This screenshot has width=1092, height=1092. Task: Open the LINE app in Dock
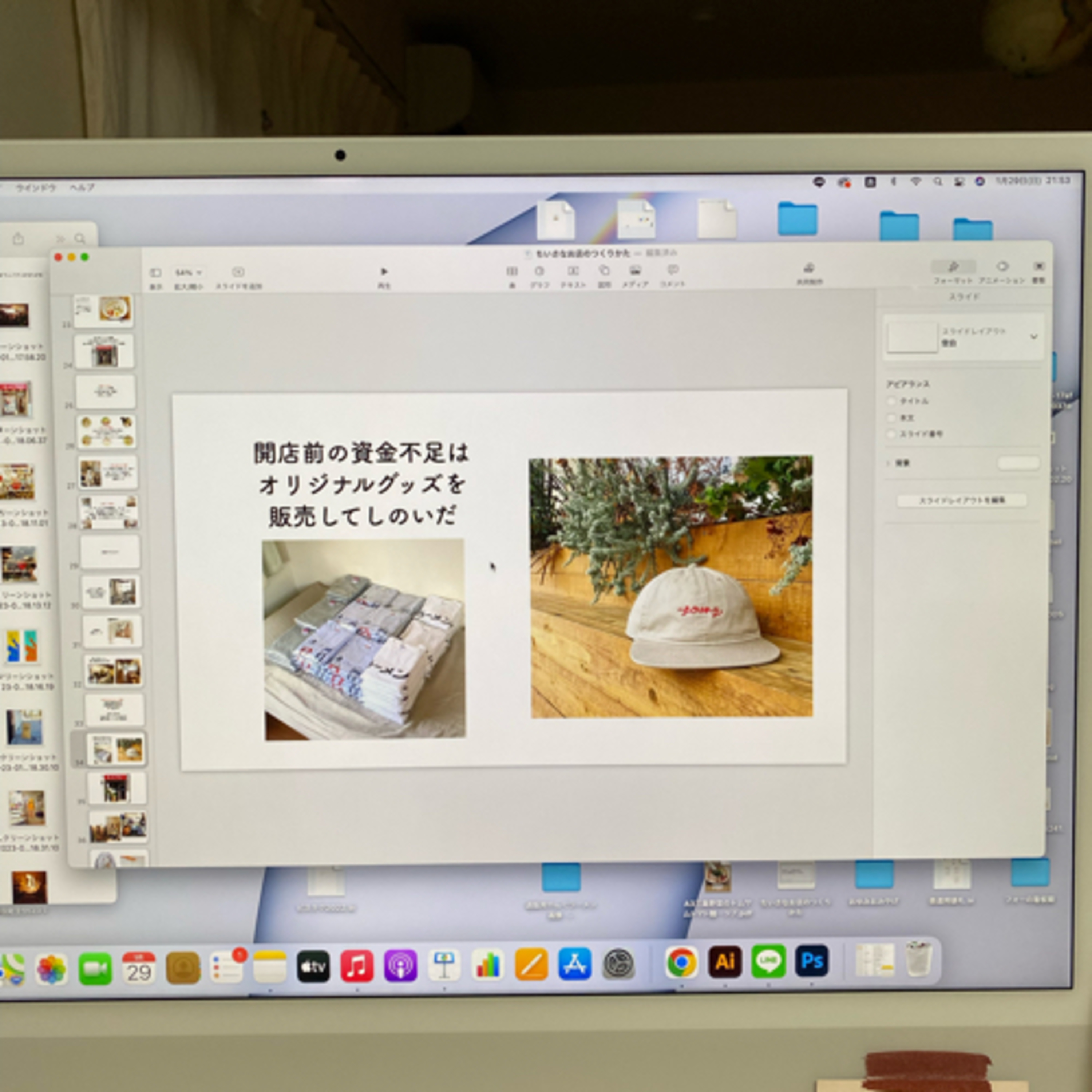tap(769, 961)
